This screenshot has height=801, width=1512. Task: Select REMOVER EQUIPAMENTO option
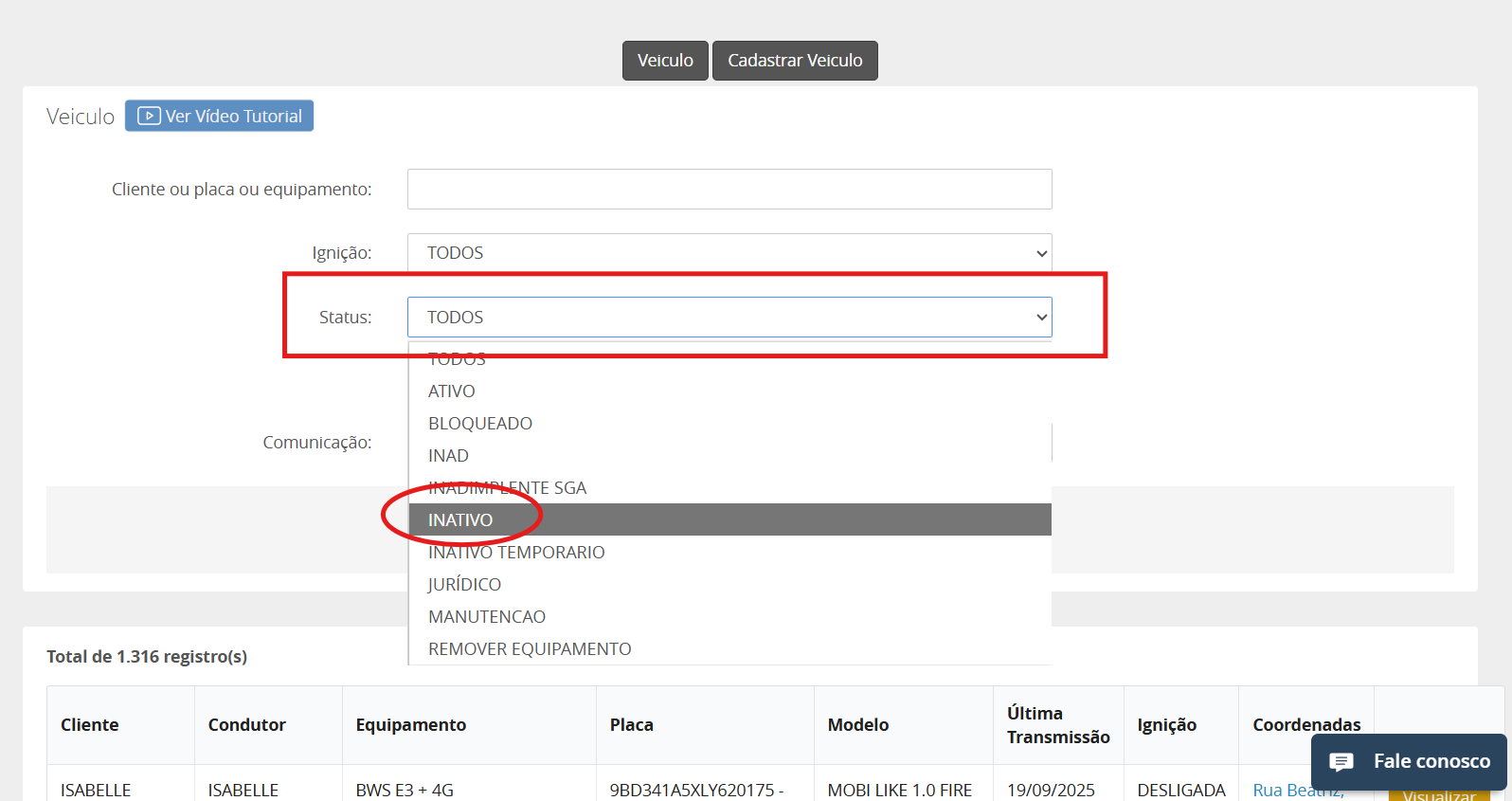[x=530, y=649]
